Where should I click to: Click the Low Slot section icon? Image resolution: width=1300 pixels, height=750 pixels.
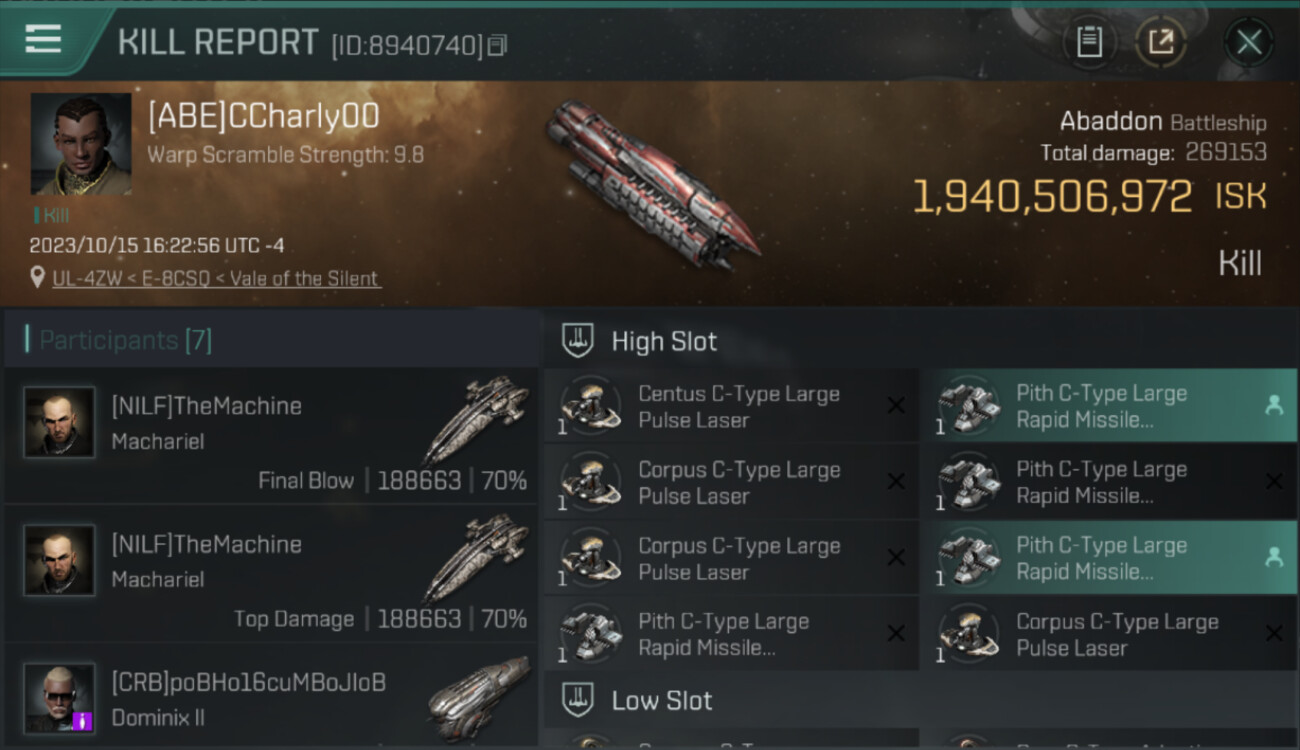(x=577, y=699)
